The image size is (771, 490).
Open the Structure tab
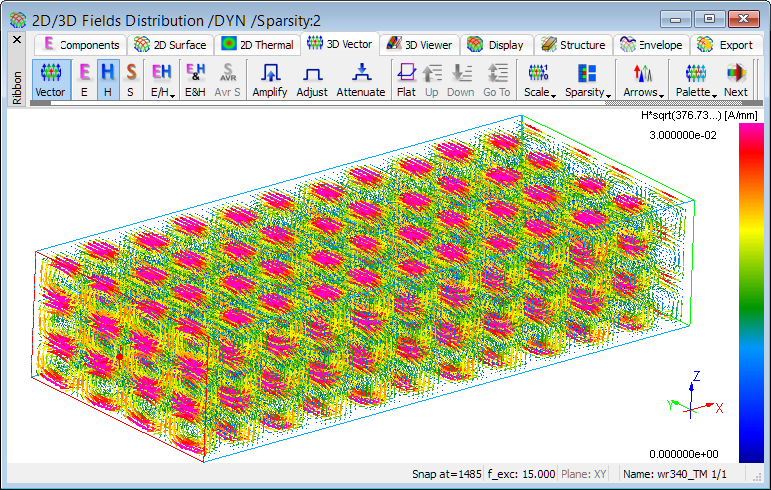tap(572, 45)
